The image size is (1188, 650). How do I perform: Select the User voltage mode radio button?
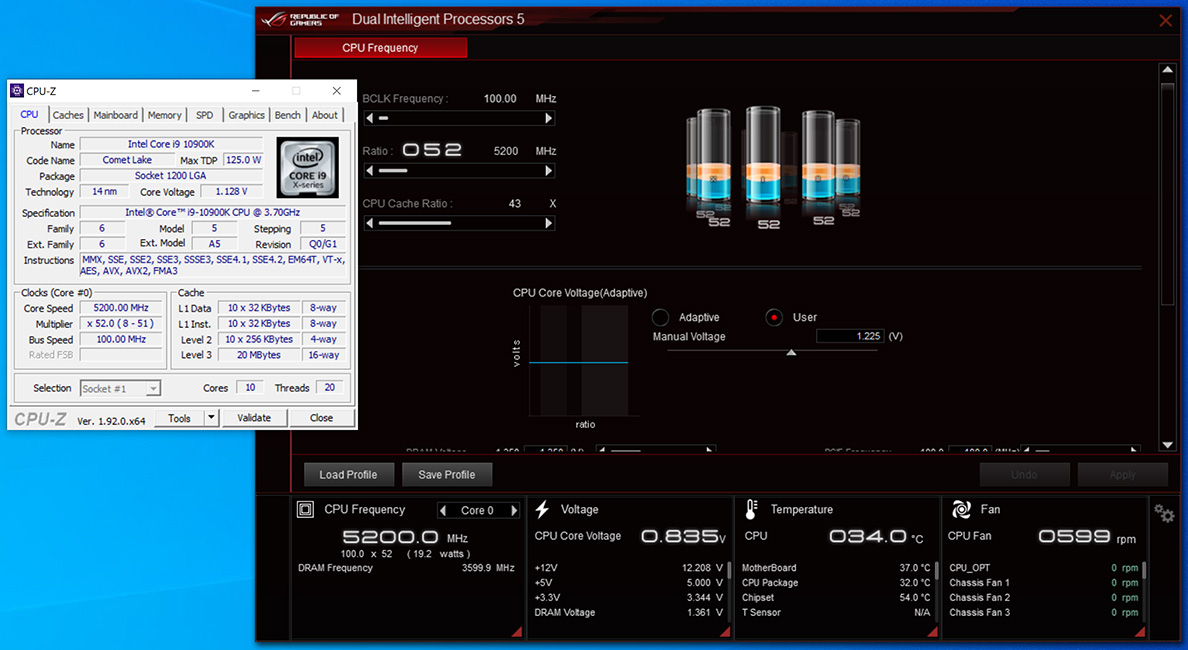(x=774, y=317)
